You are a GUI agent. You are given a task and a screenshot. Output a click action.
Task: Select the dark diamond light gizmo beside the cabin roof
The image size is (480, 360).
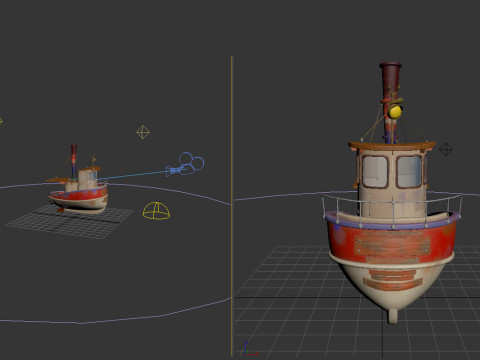(x=446, y=149)
